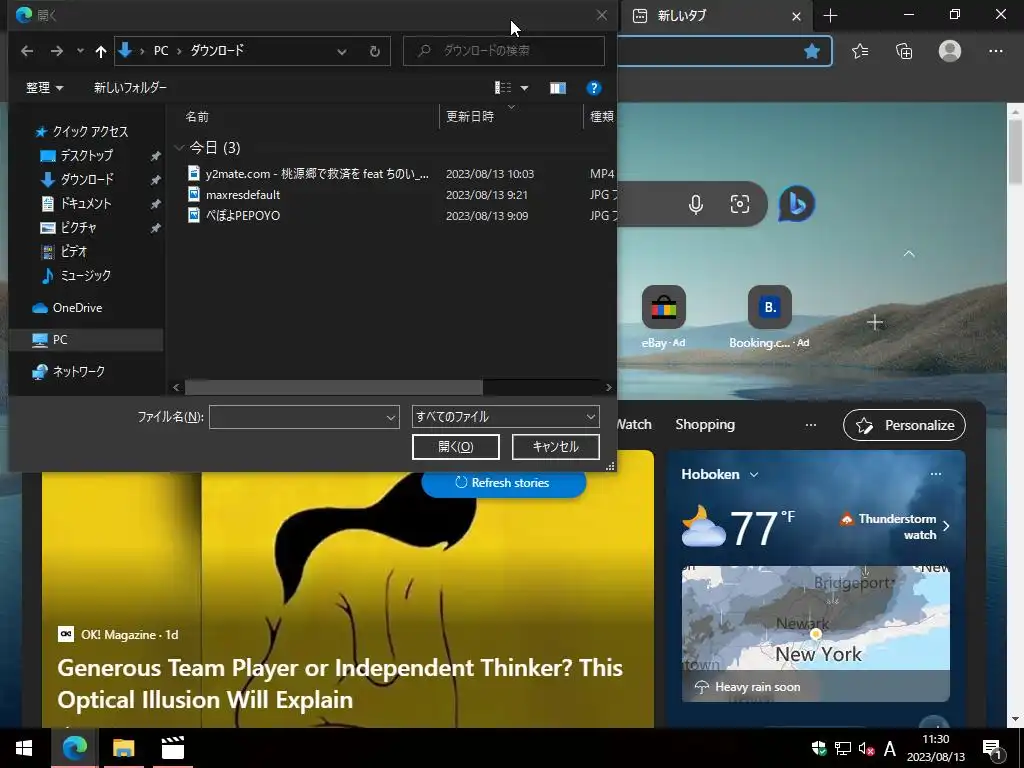The image size is (1024, 768).
Task: Close the 新しいタブ tab
Action: (x=796, y=16)
